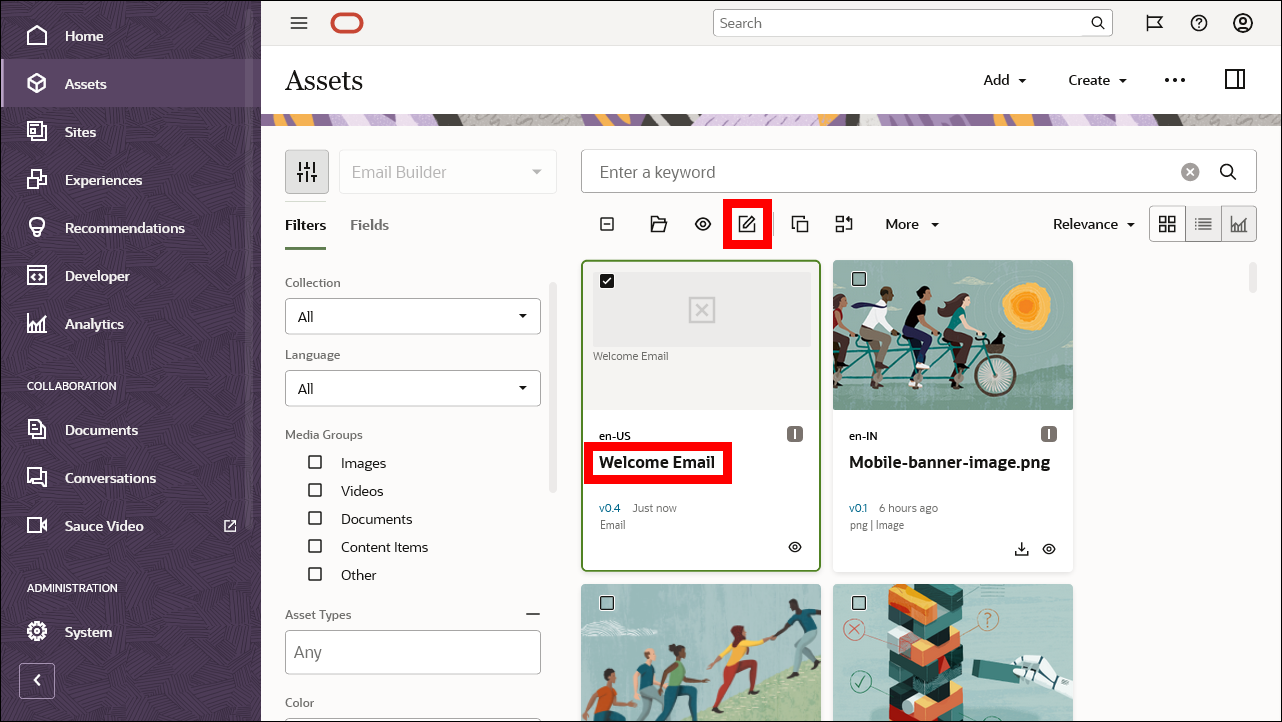Preview Welcome Email via eye icon
The image size is (1282, 722).
click(795, 547)
